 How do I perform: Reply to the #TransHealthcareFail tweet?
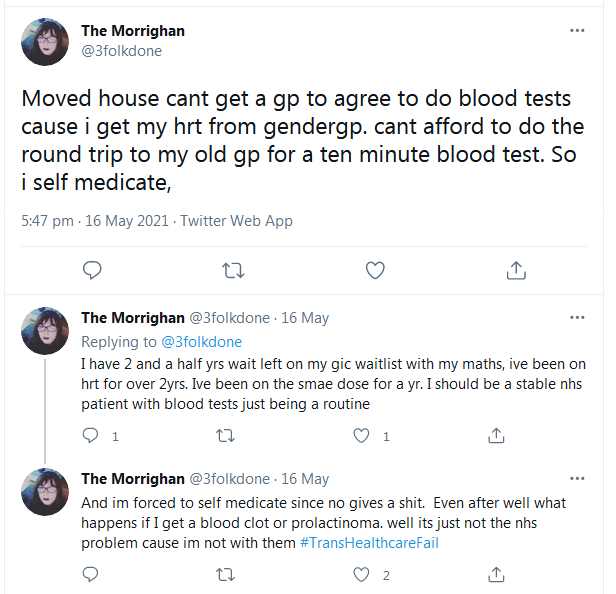91,574
